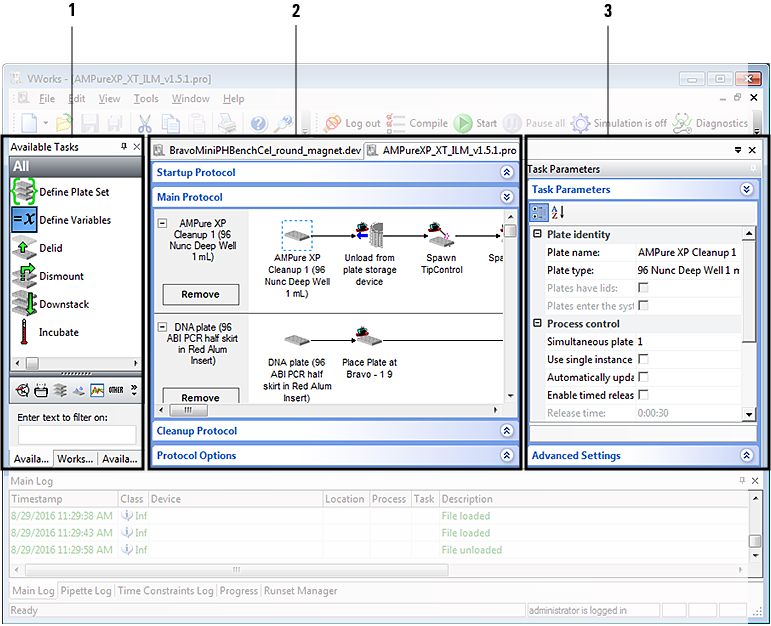Collapse the DNA plate process row
771x626 pixels.
pyautogui.click(x=162, y=327)
